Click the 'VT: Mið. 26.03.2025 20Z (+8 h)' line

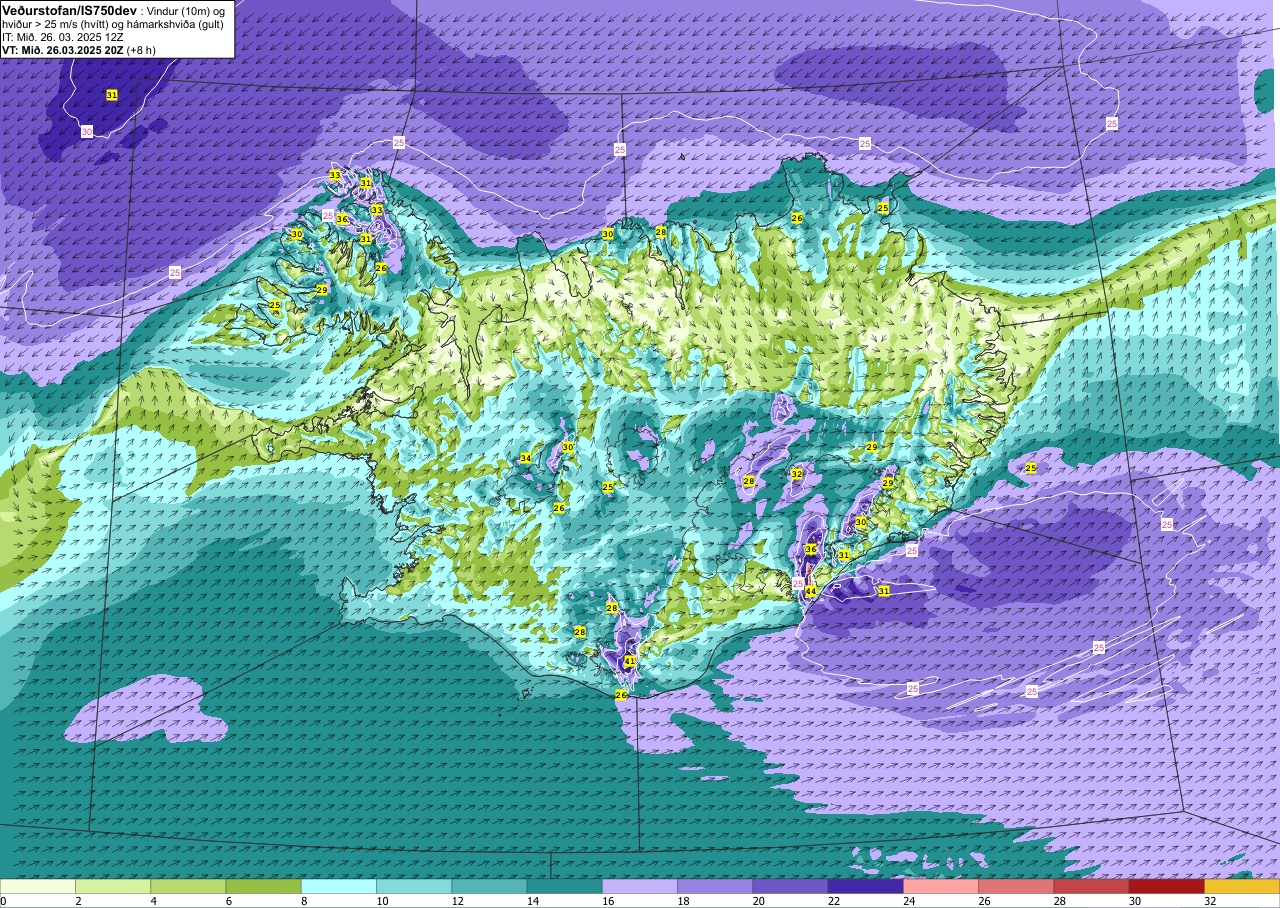81,49
